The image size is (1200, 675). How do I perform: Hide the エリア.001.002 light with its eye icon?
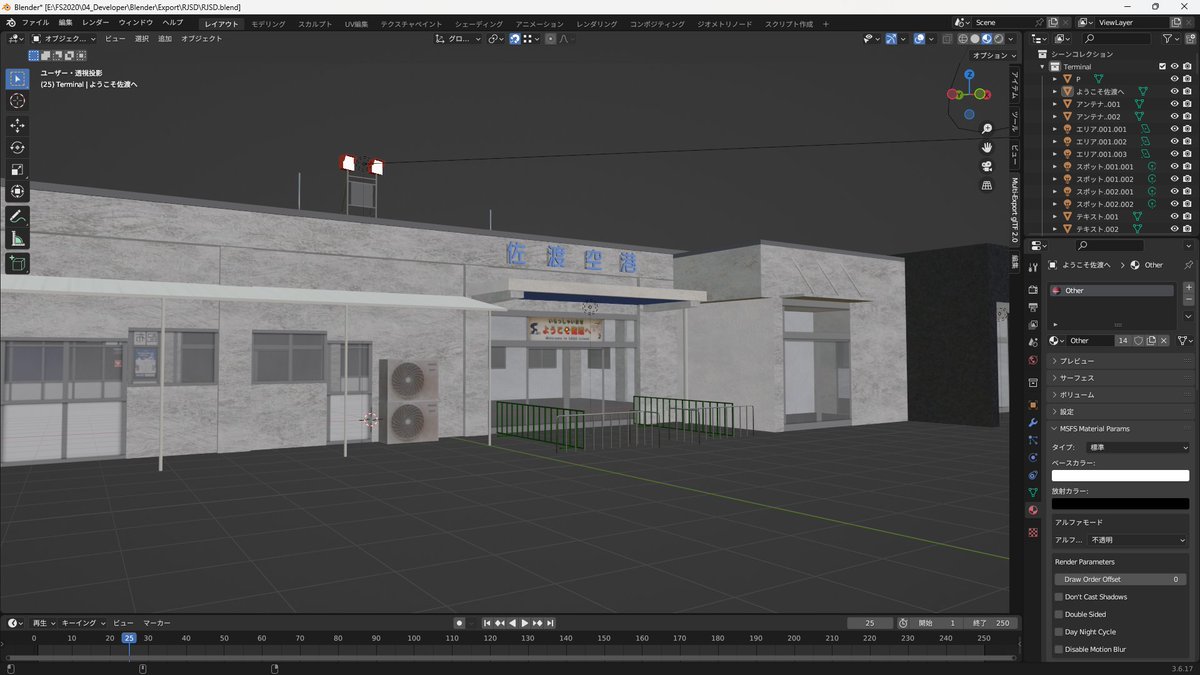1175,141
